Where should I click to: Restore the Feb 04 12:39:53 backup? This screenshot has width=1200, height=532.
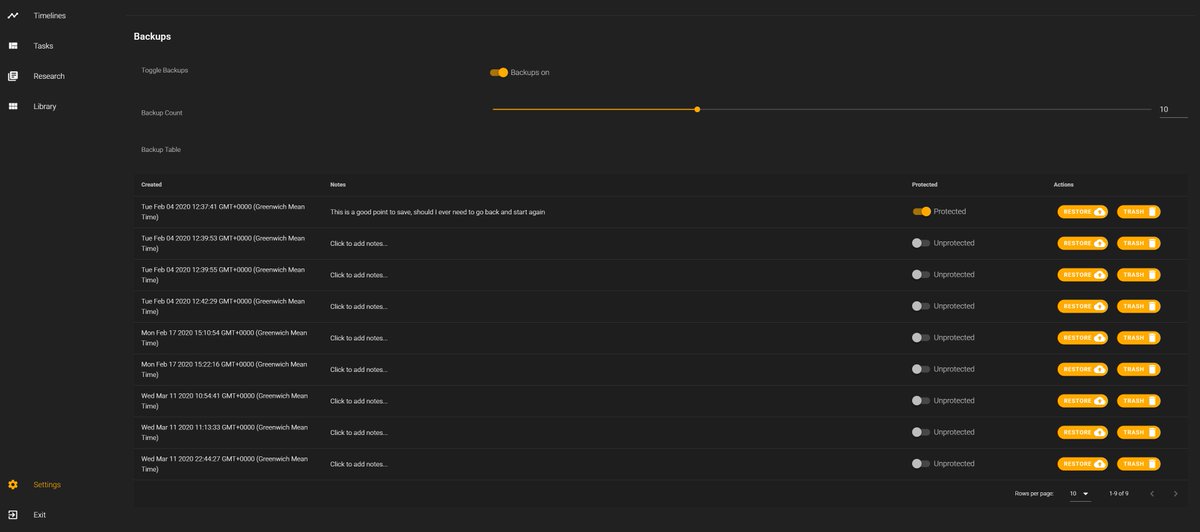pyautogui.click(x=1083, y=243)
